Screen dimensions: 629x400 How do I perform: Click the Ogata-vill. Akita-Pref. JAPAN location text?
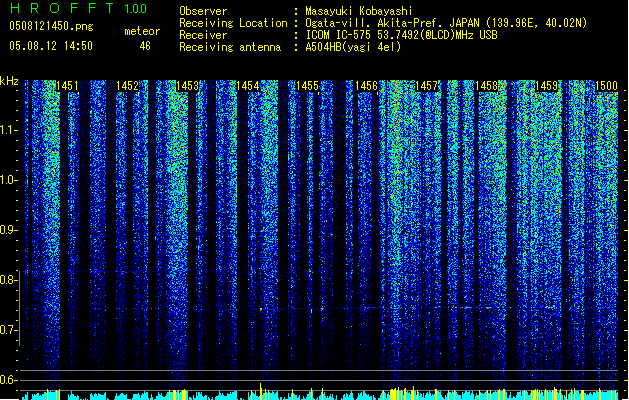tap(446, 23)
